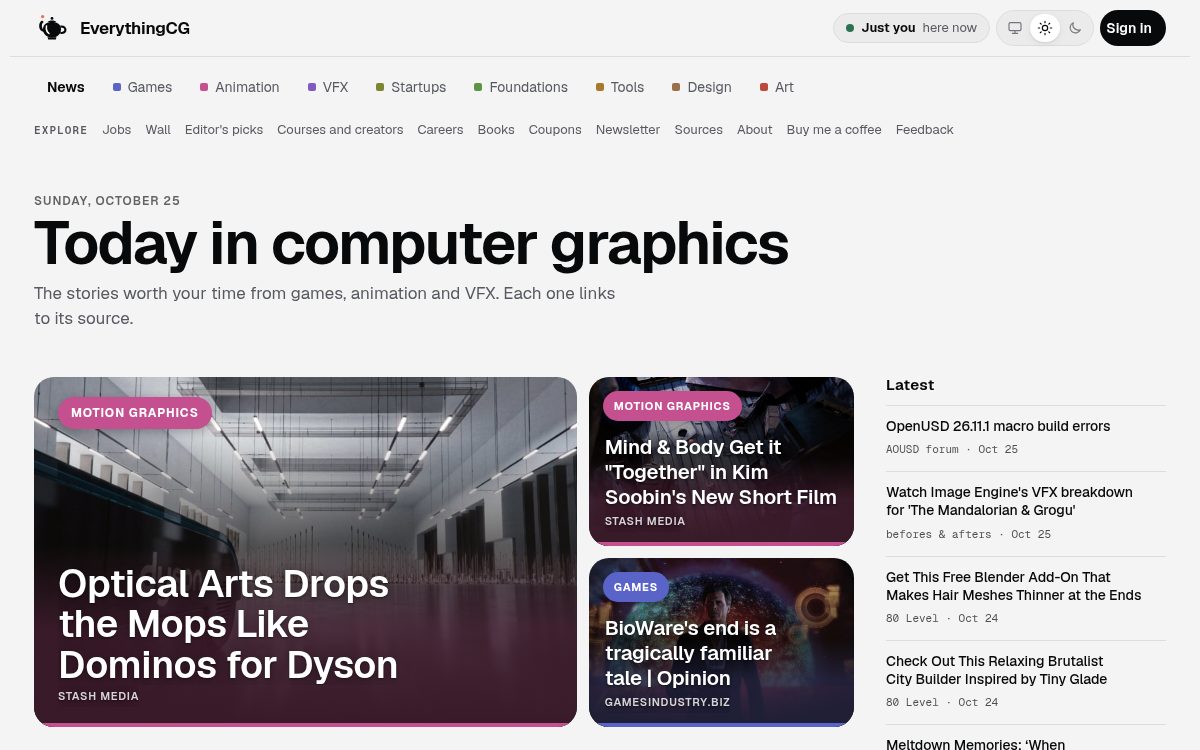Go to the Jobs page
The height and width of the screenshot is (750, 1200).
(117, 130)
